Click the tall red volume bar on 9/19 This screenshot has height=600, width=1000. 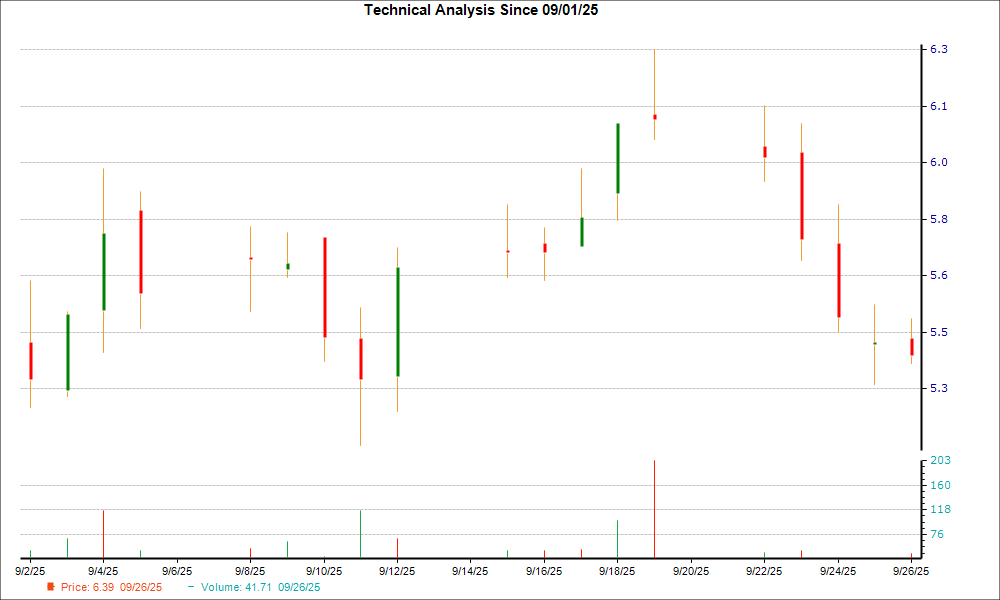tap(654, 508)
